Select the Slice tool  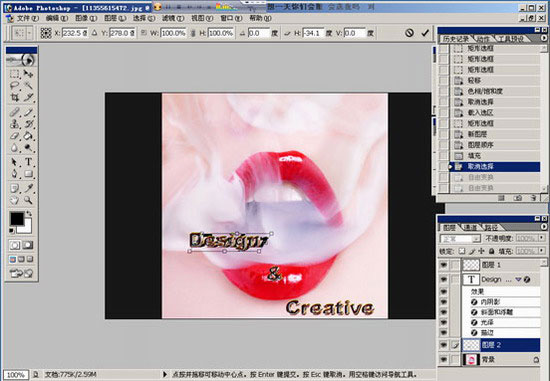click(28, 97)
